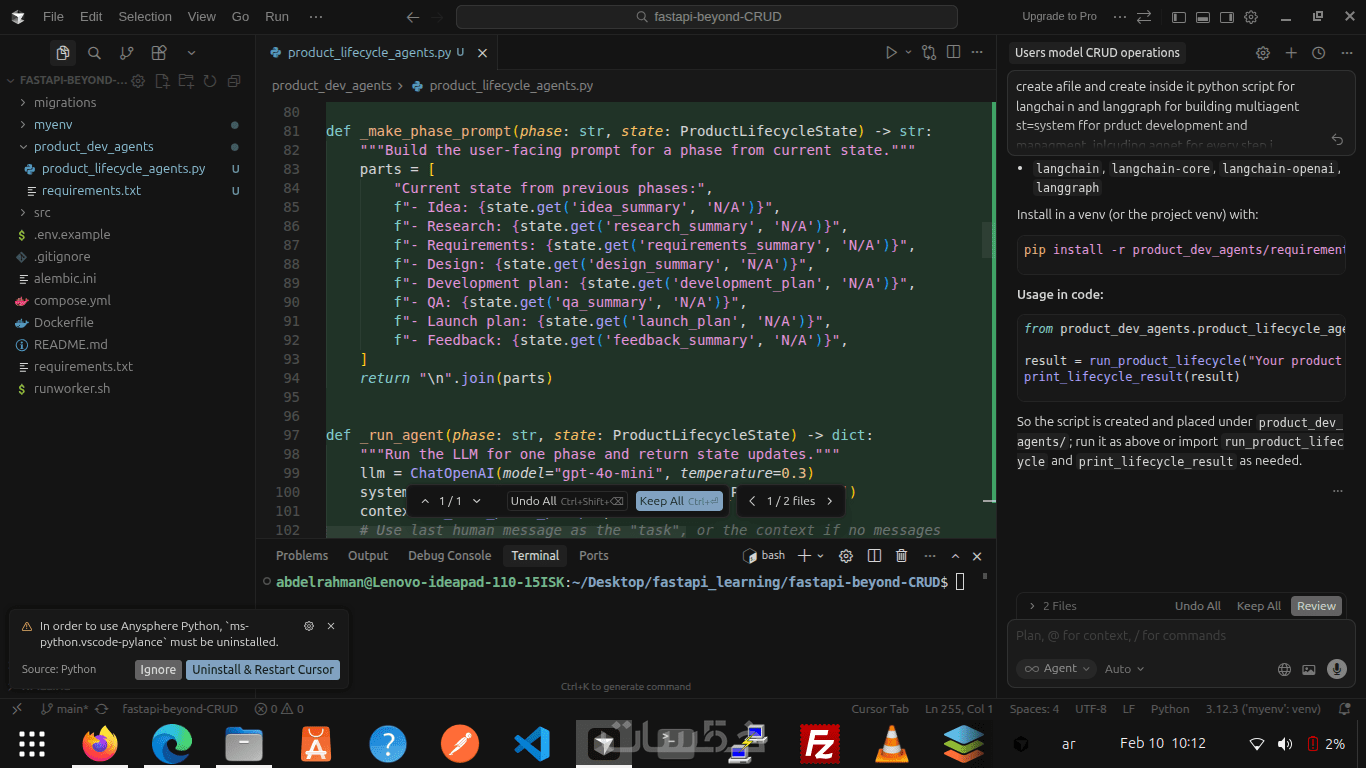Show more activity bar views chevron
1366x768 pixels.
(x=191, y=53)
